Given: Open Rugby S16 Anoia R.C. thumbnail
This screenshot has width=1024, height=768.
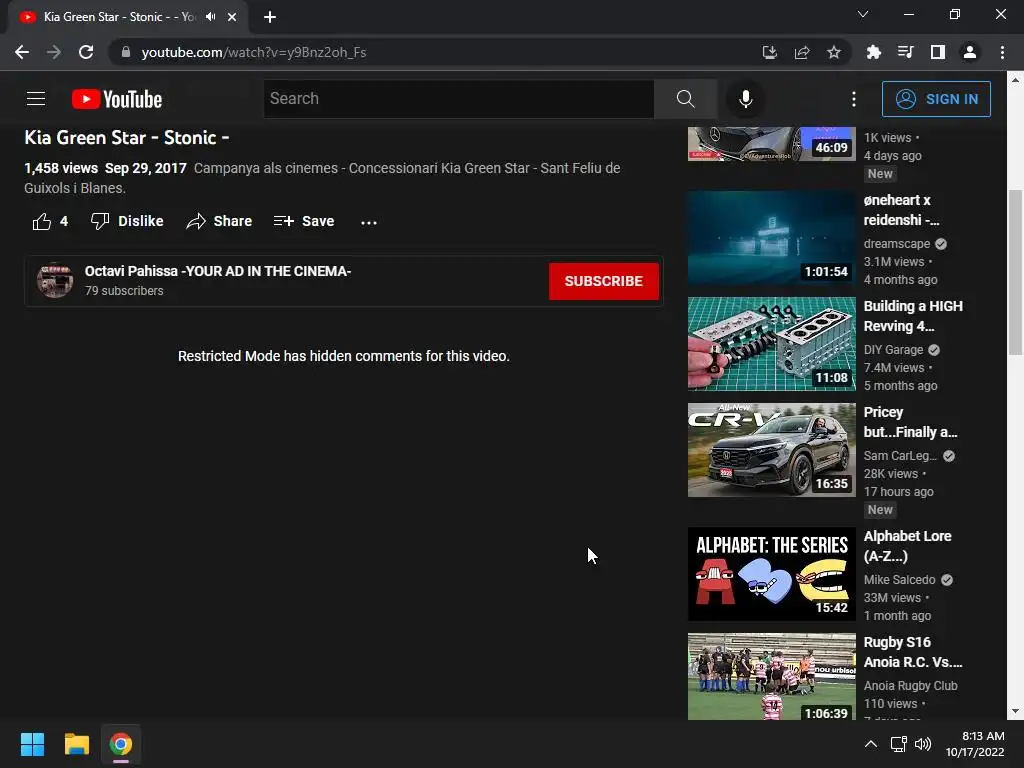Looking at the screenshot, I should tap(771, 677).
